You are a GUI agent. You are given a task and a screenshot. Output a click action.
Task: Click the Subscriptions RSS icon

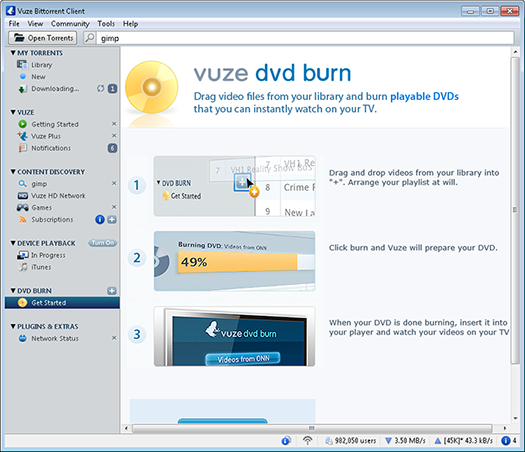point(23,219)
